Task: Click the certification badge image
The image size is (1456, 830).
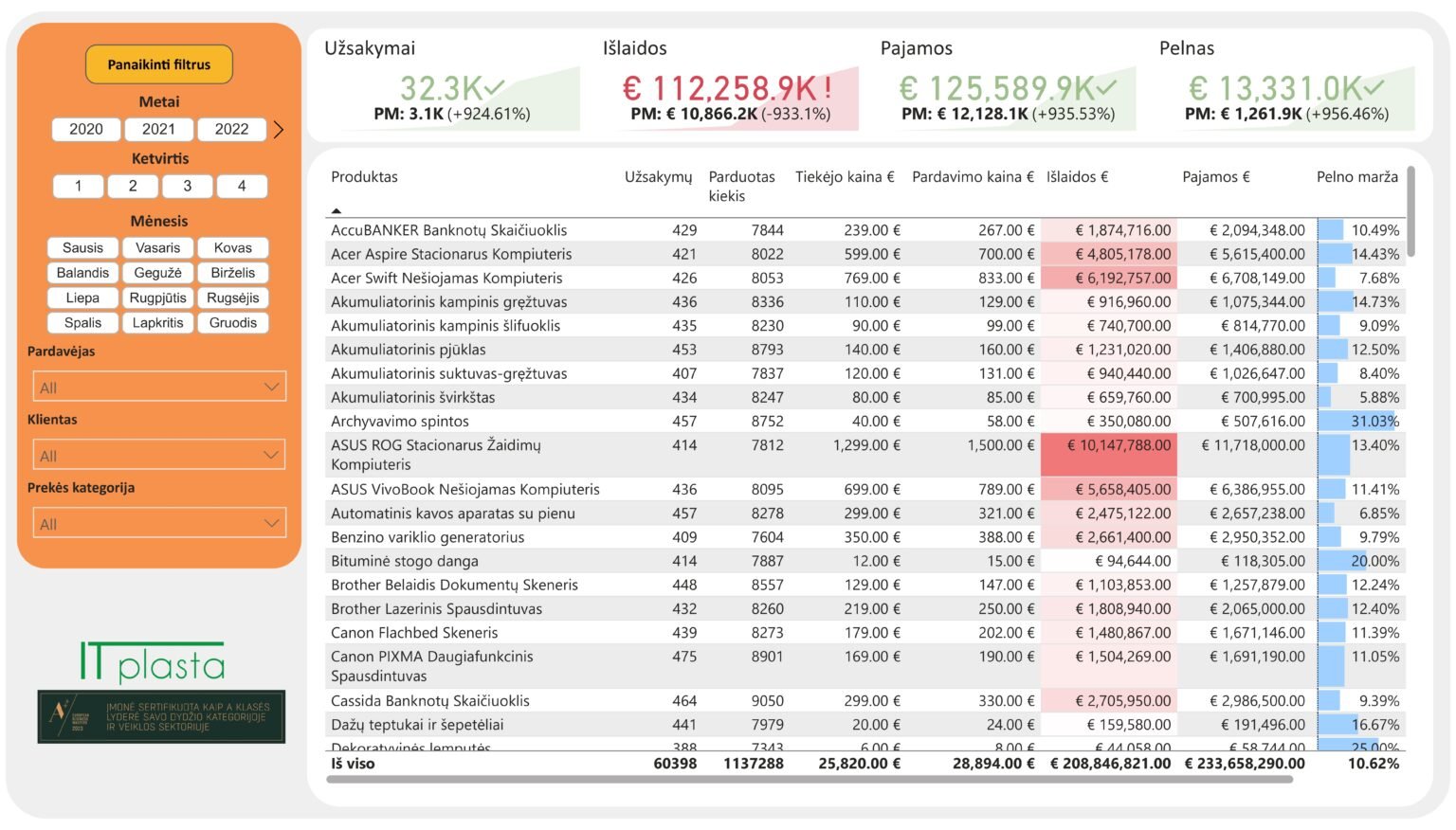Action: click(161, 716)
